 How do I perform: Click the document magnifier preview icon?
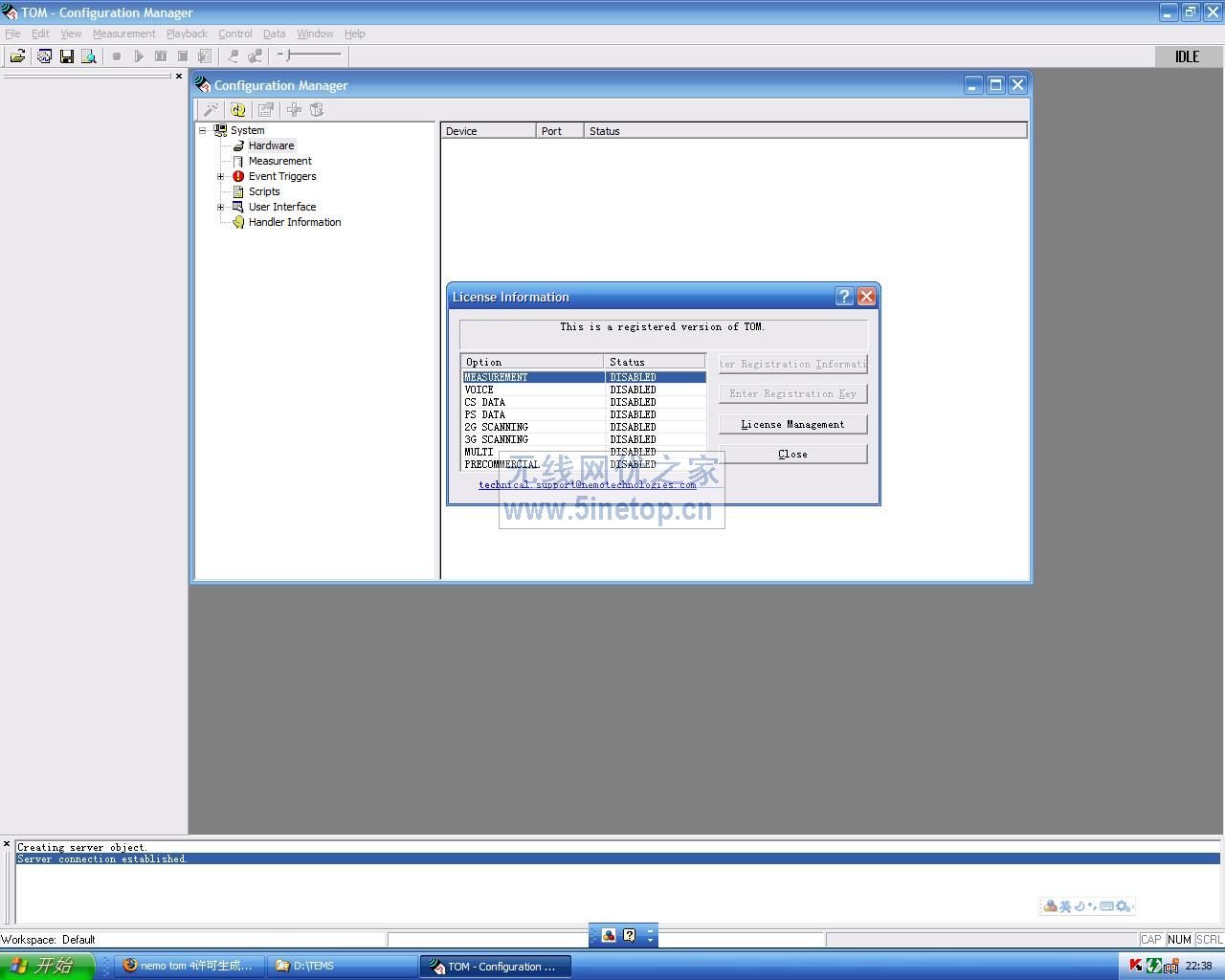coord(89,56)
